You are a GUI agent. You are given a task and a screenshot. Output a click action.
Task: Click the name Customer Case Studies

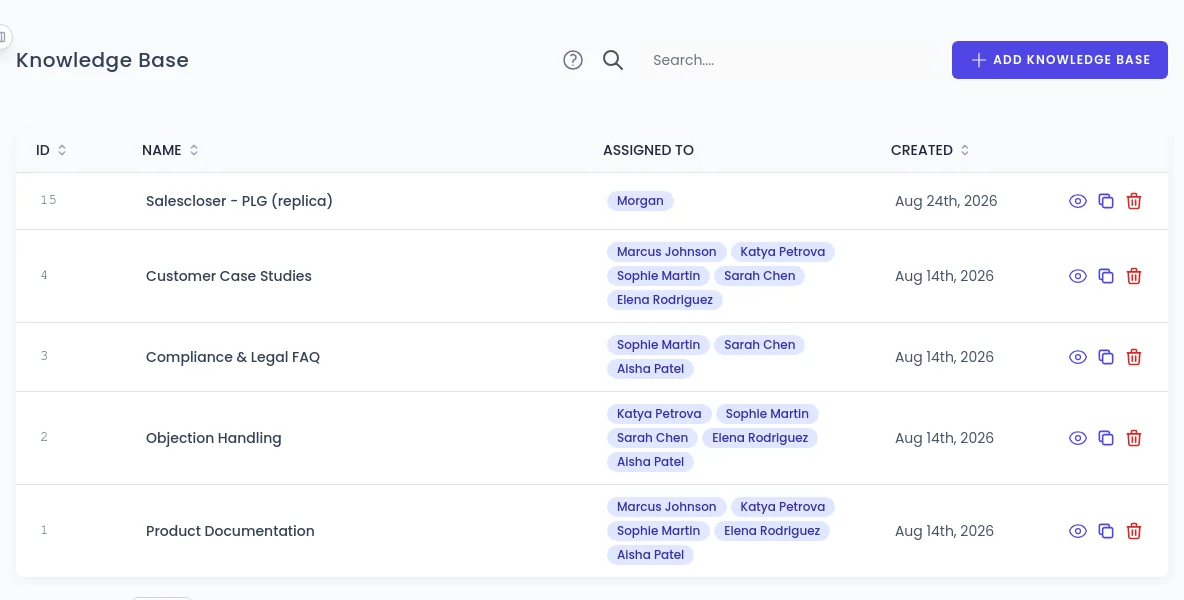228,276
